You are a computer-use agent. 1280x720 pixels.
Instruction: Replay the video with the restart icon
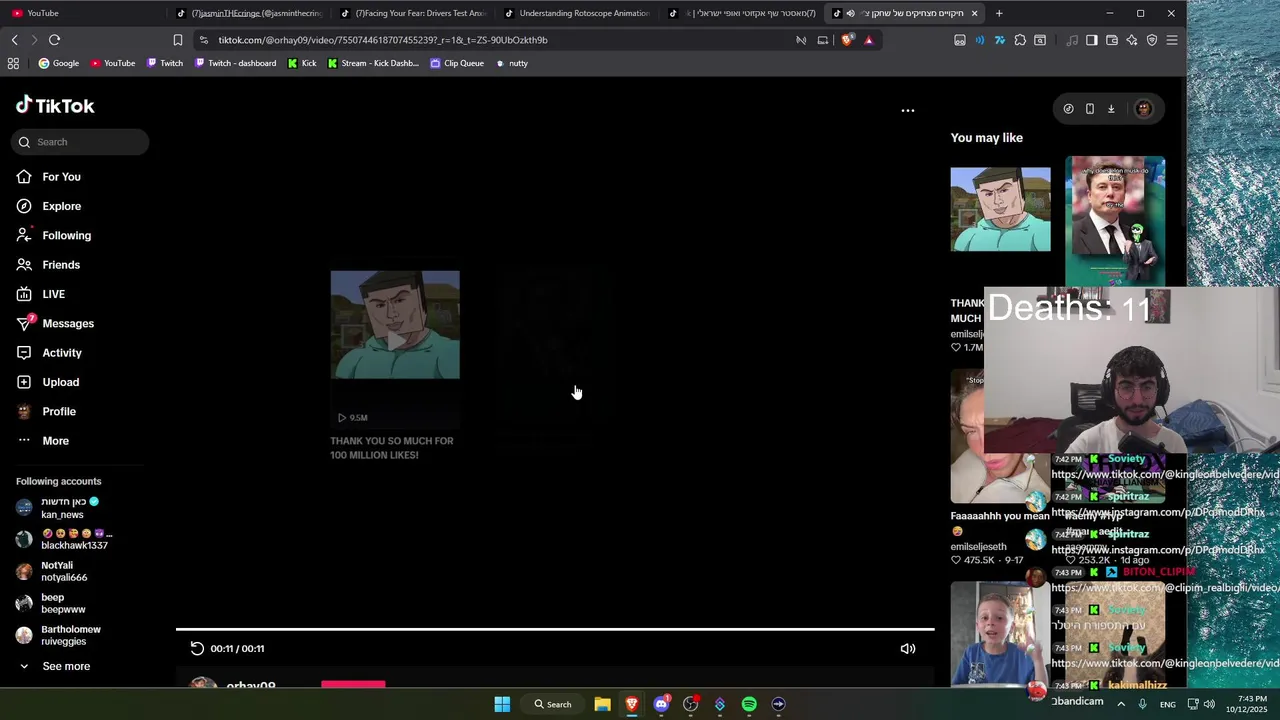click(x=197, y=648)
